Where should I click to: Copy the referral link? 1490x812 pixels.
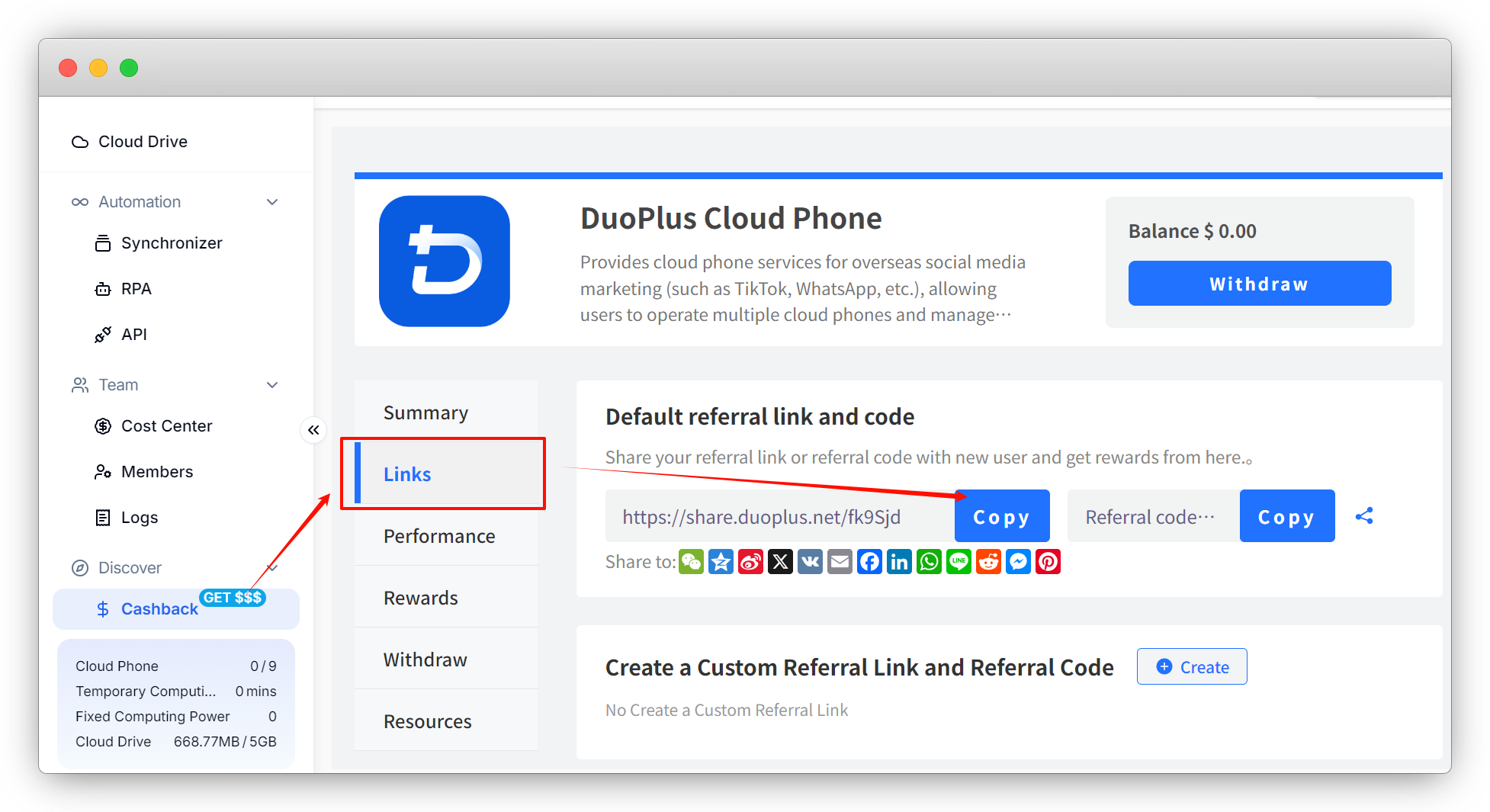tap(1002, 516)
